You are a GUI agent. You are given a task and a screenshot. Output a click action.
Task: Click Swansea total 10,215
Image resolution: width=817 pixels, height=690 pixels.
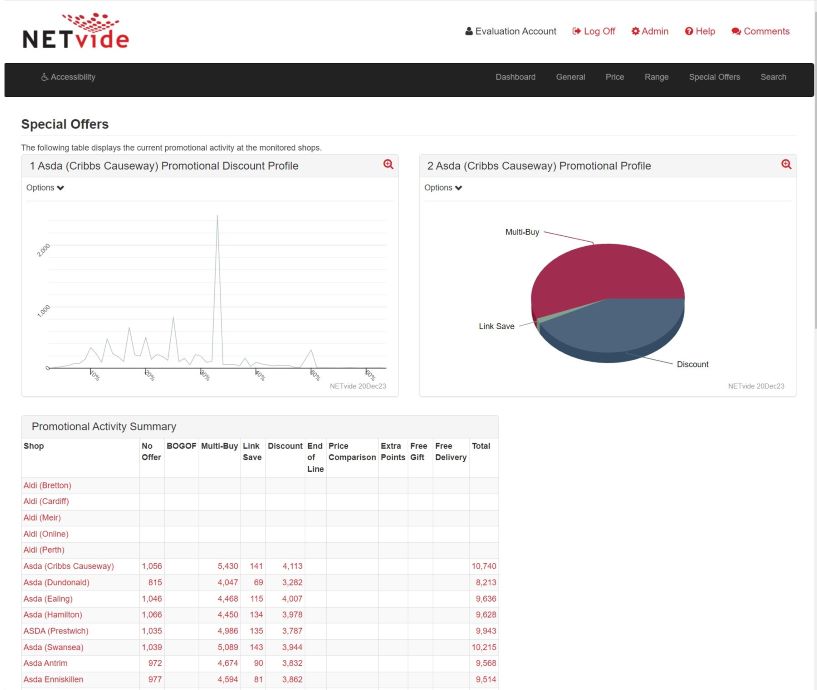[x=484, y=647]
